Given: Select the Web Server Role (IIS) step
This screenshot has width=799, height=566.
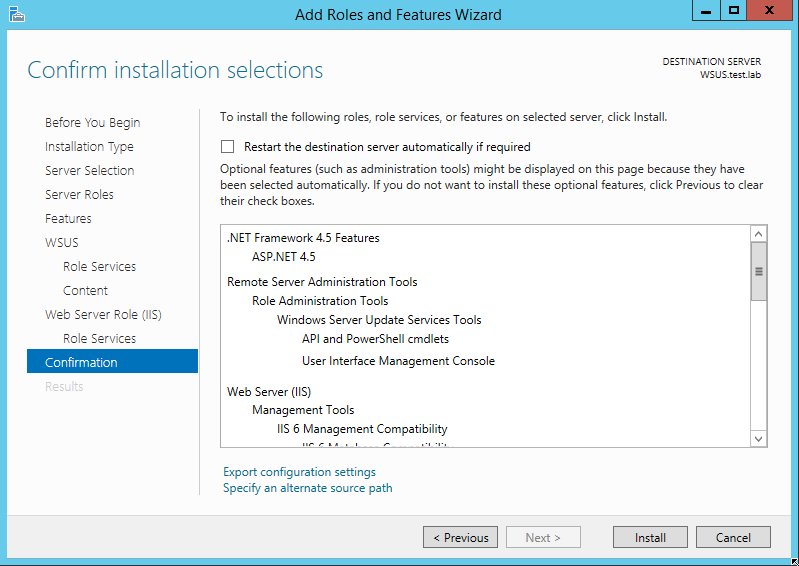Looking at the screenshot, I should pos(103,314).
